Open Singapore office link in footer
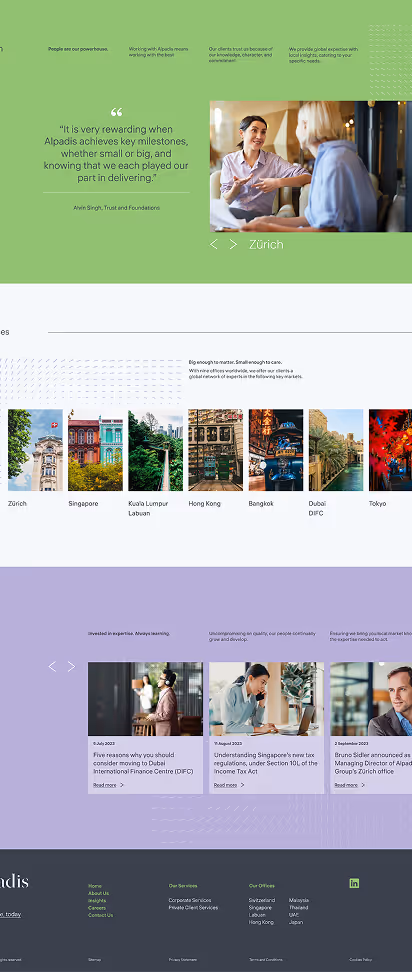412x972 pixels. [x=260, y=908]
